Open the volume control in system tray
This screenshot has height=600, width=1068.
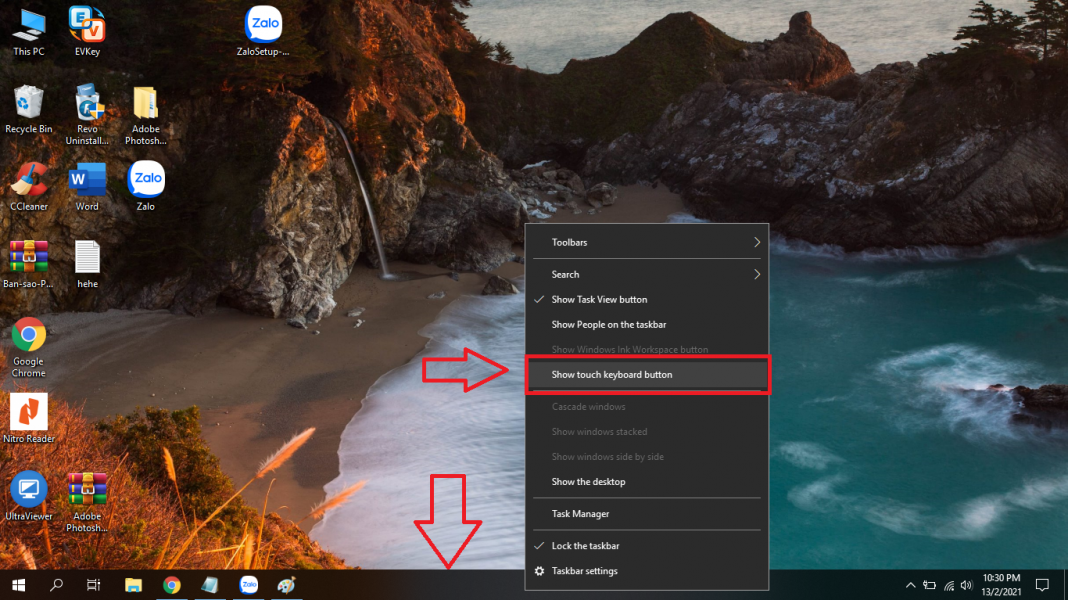coord(966,585)
